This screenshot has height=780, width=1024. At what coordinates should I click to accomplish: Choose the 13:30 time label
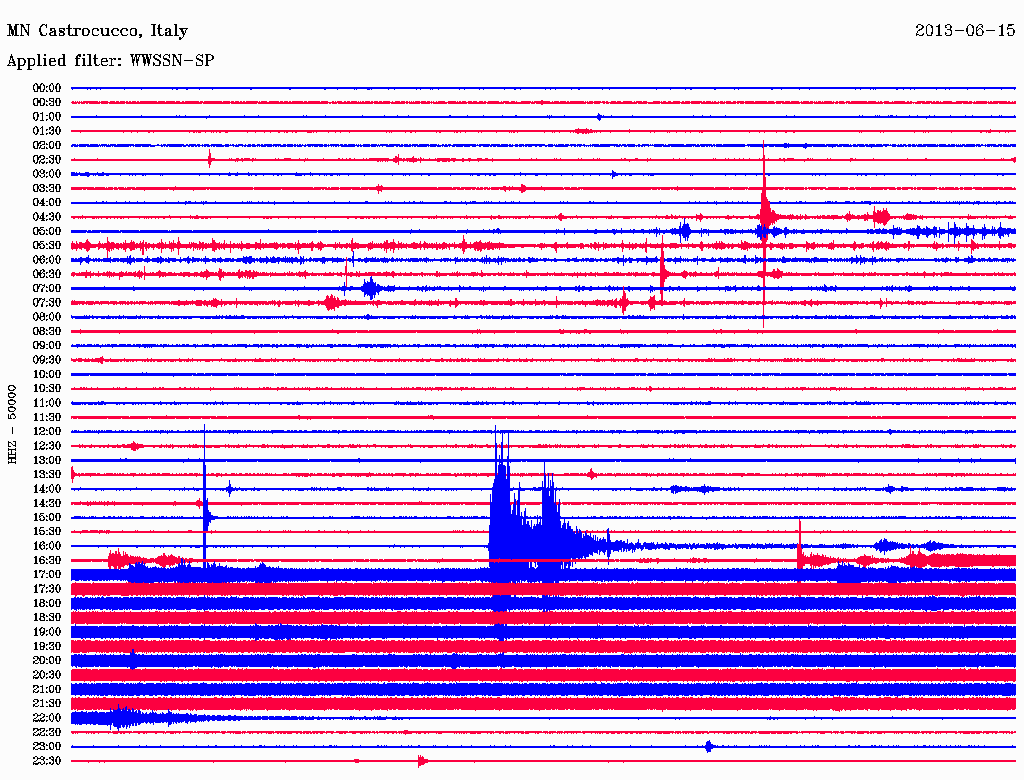click(47, 474)
